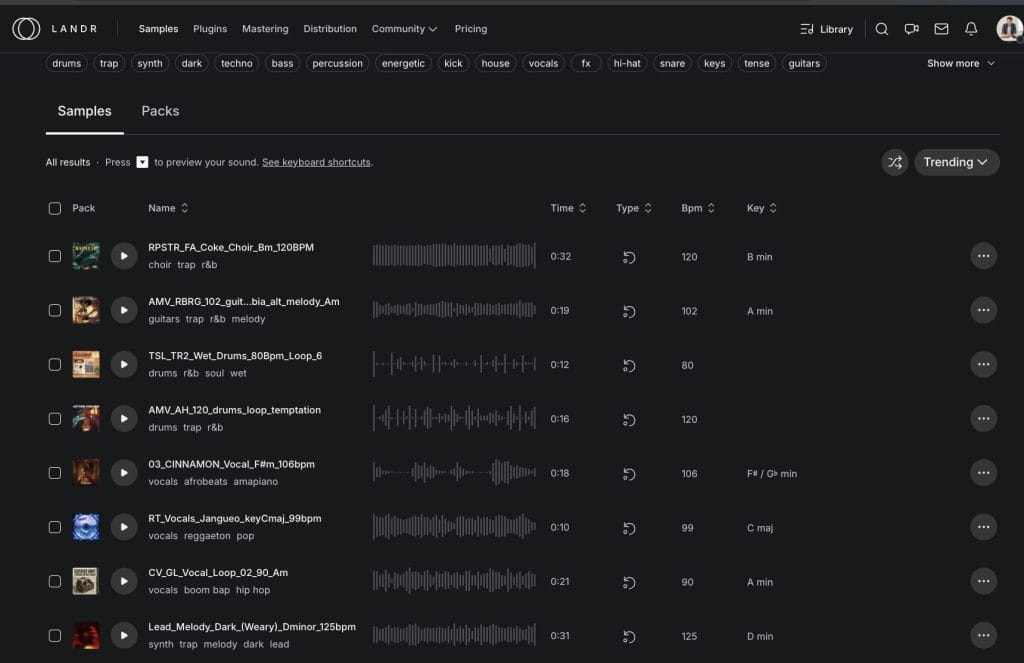This screenshot has width=1024, height=663.
Task: Tick the checkbox for TSL_TR2_Wet_Drums sample
Action: (x=55, y=365)
